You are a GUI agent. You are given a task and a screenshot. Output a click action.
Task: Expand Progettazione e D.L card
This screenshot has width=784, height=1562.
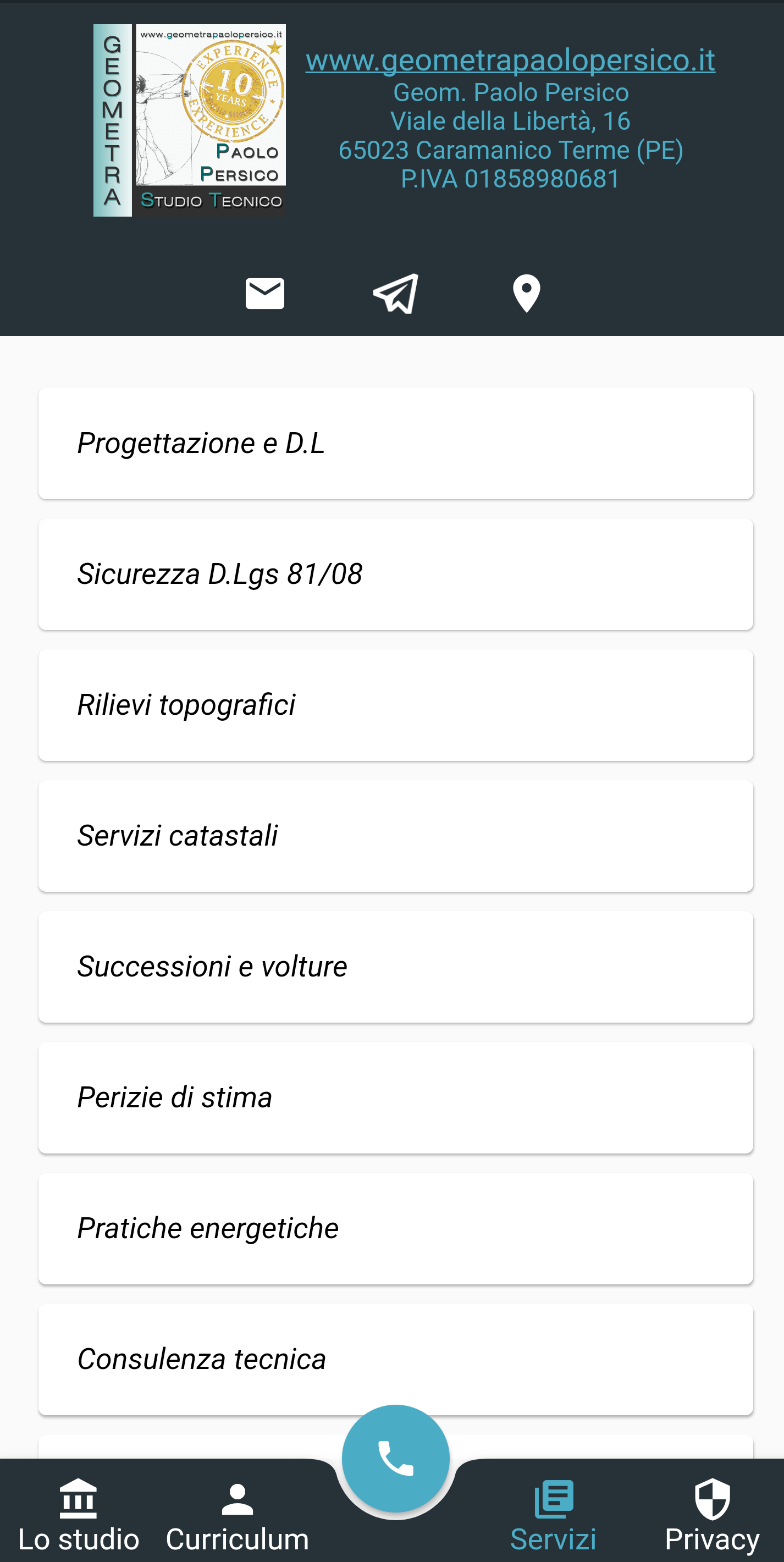(395, 443)
